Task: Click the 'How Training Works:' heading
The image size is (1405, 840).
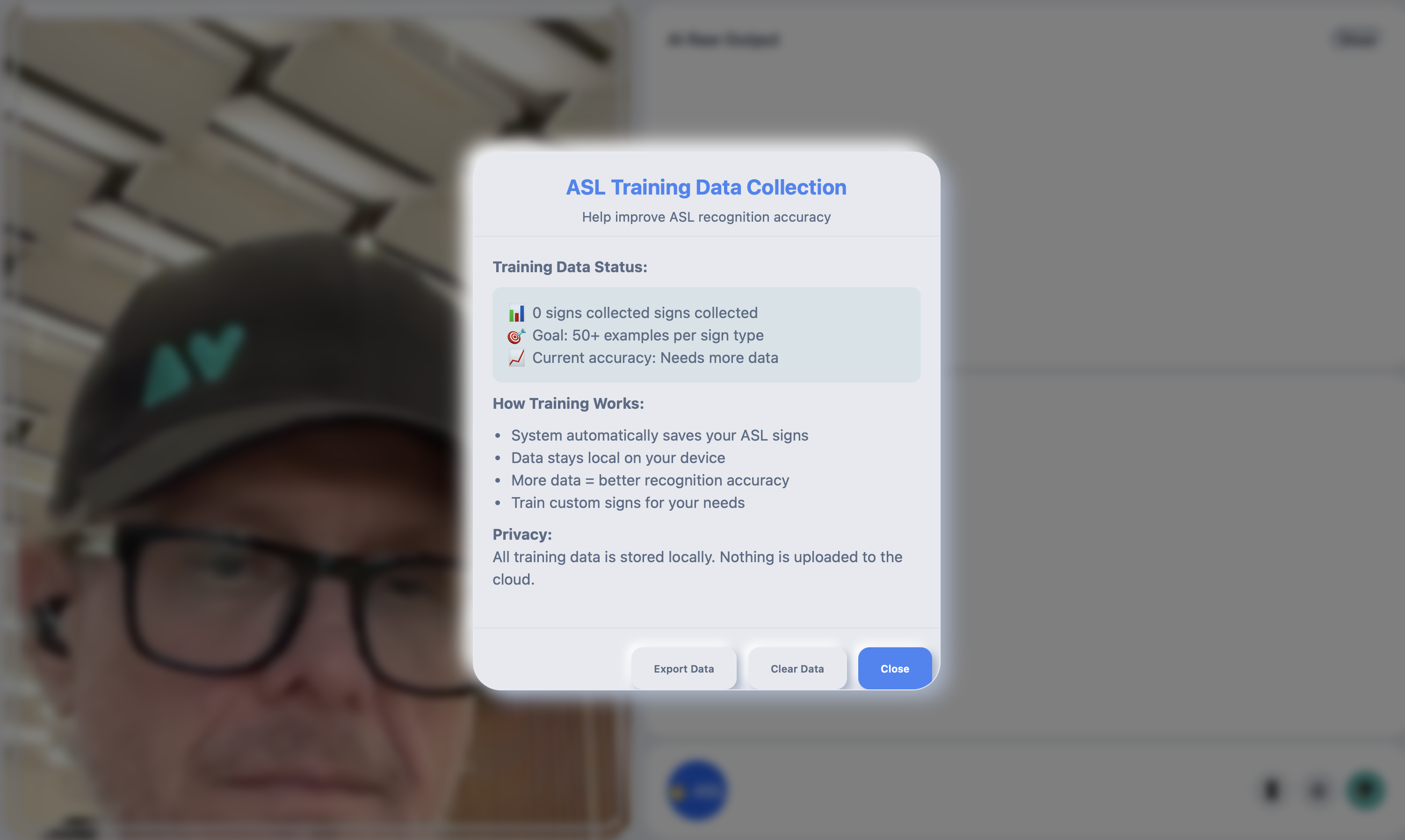Action: pyautogui.click(x=568, y=403)
